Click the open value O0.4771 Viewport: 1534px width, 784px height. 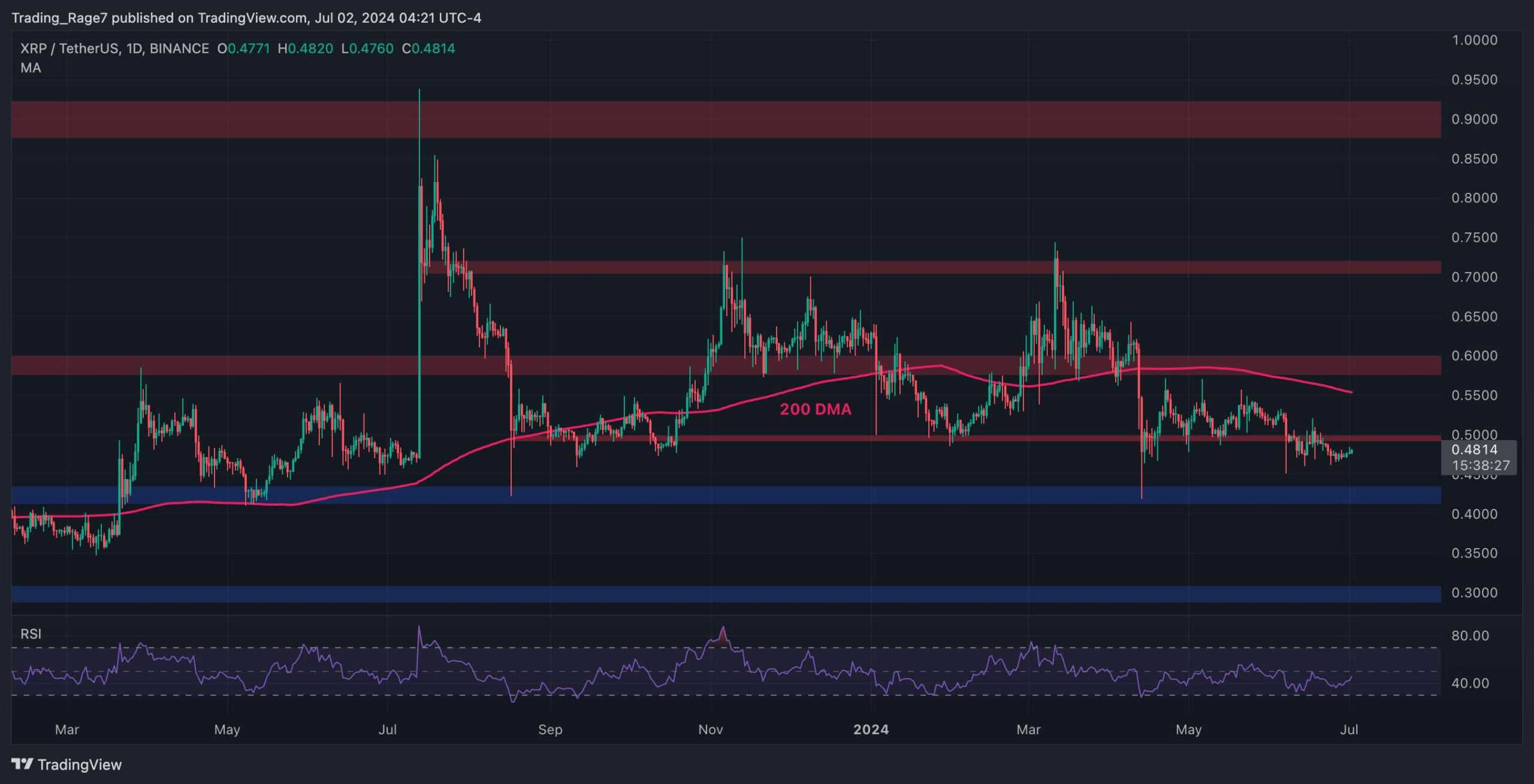click(243, 49)
